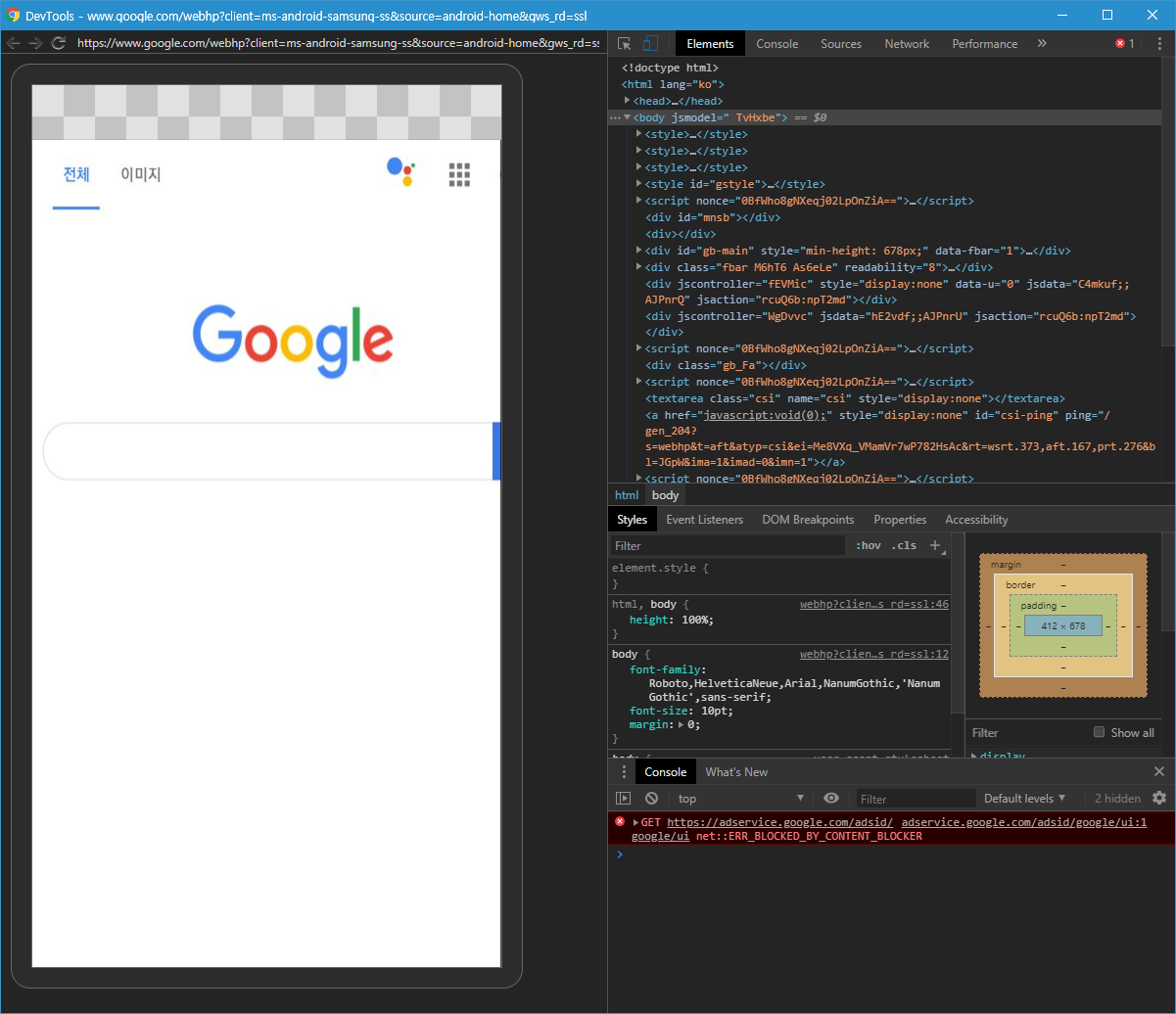Click the Google search input box
This screenshot has width=1176, height=1014.
pos(268,451)
